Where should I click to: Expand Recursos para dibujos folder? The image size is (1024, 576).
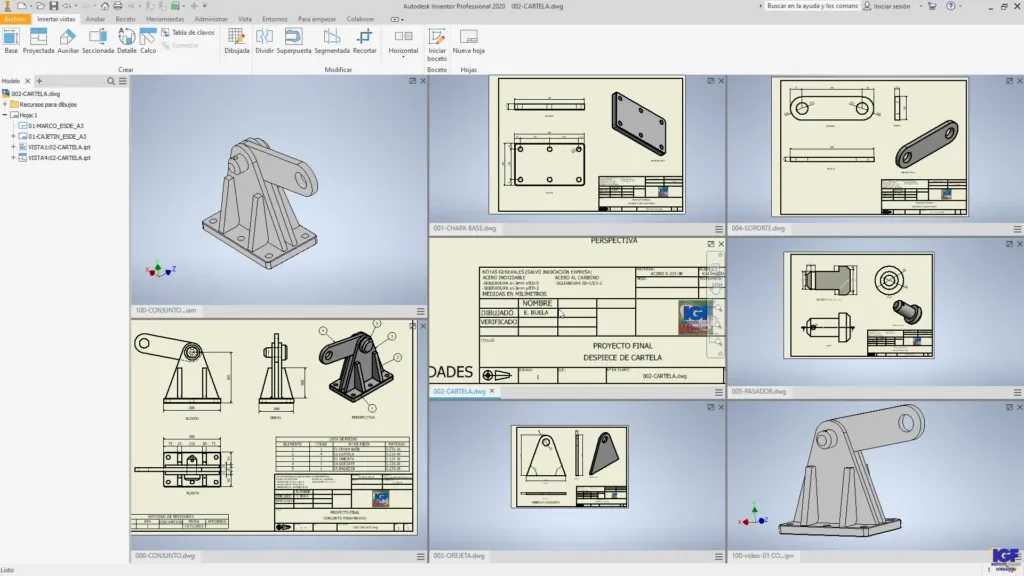(5, 104)
